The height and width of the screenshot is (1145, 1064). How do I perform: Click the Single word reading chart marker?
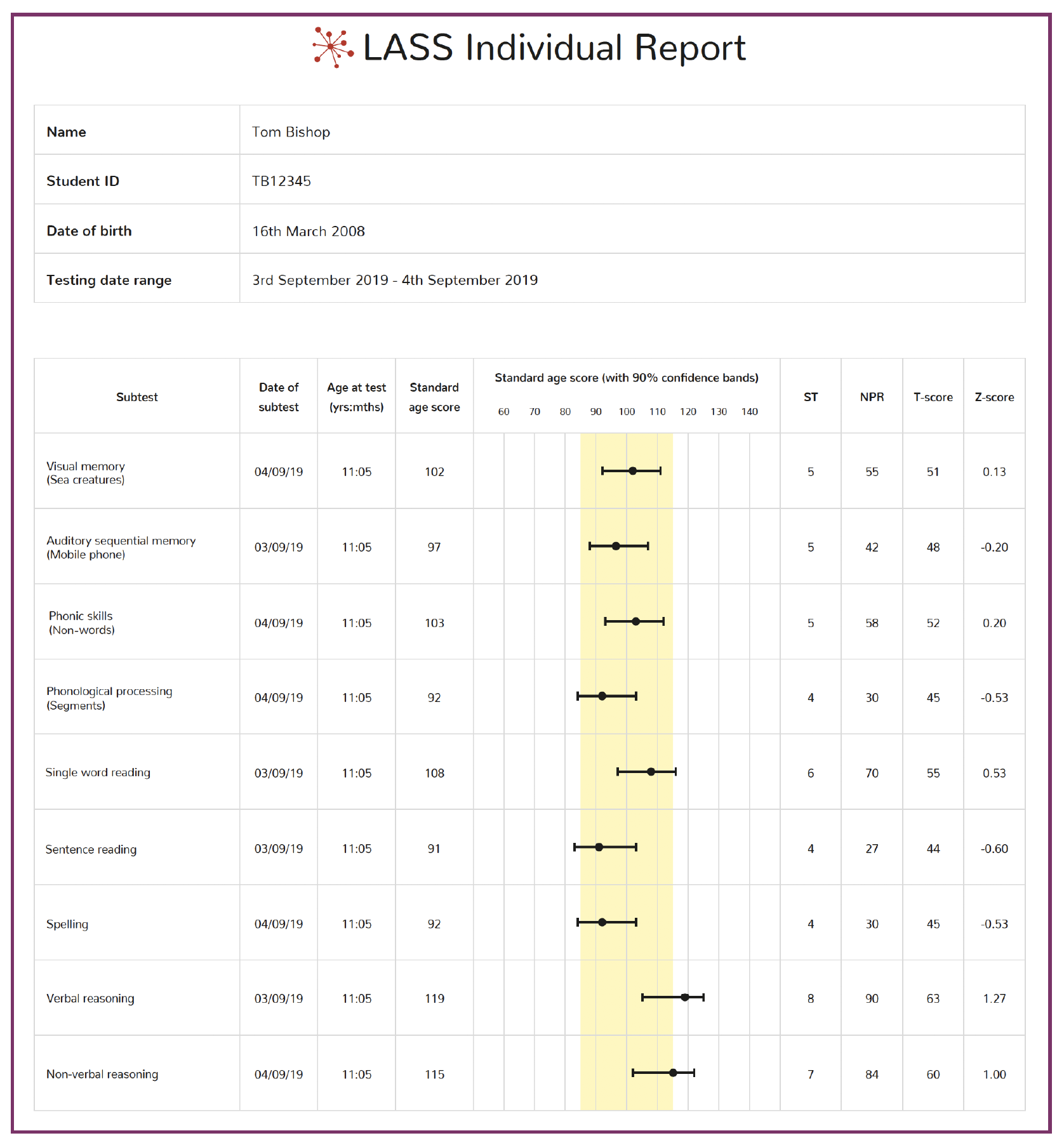coord(651,772)
